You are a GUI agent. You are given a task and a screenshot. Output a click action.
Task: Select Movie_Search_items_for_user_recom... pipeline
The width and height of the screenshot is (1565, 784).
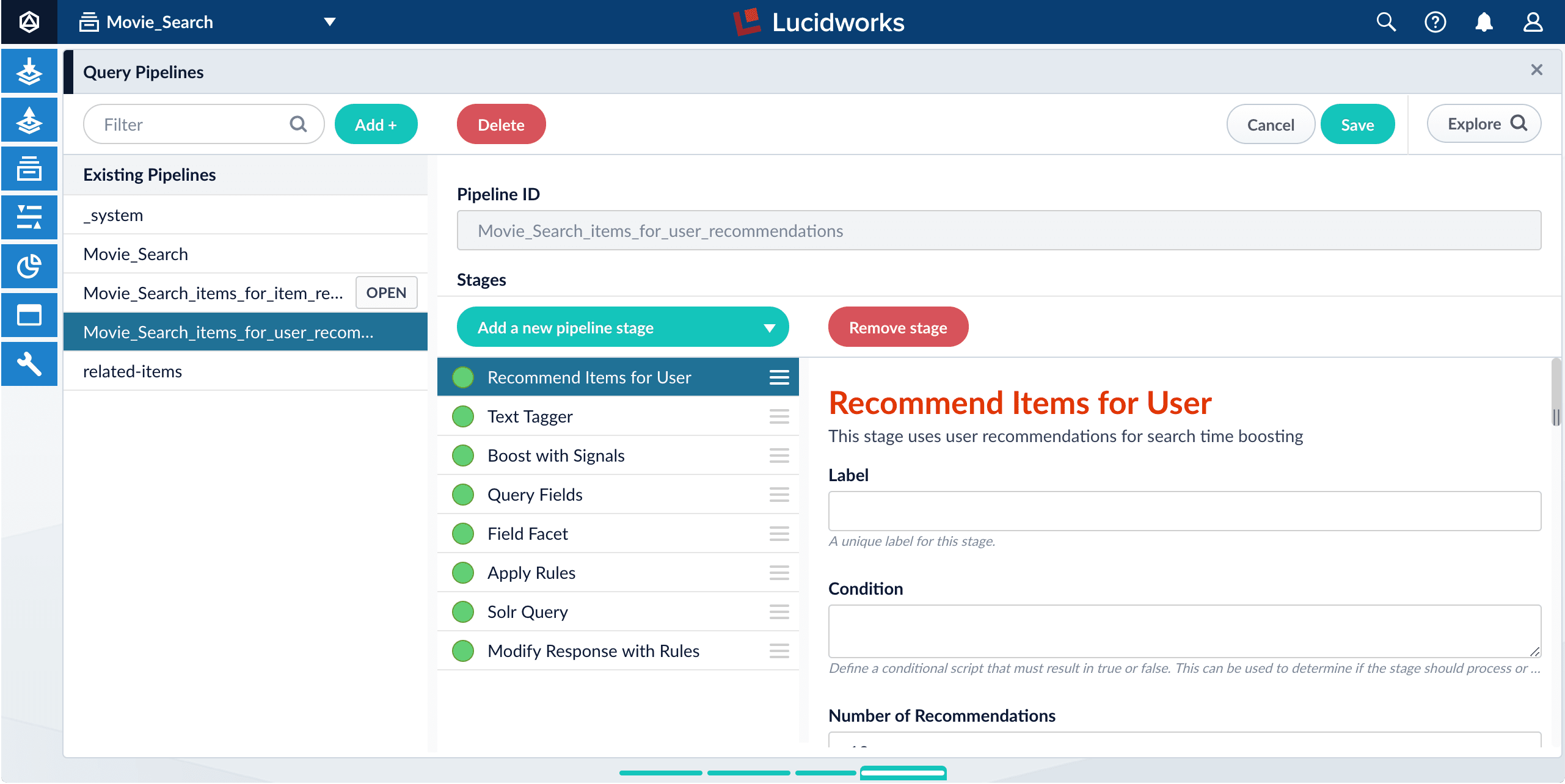246,332
